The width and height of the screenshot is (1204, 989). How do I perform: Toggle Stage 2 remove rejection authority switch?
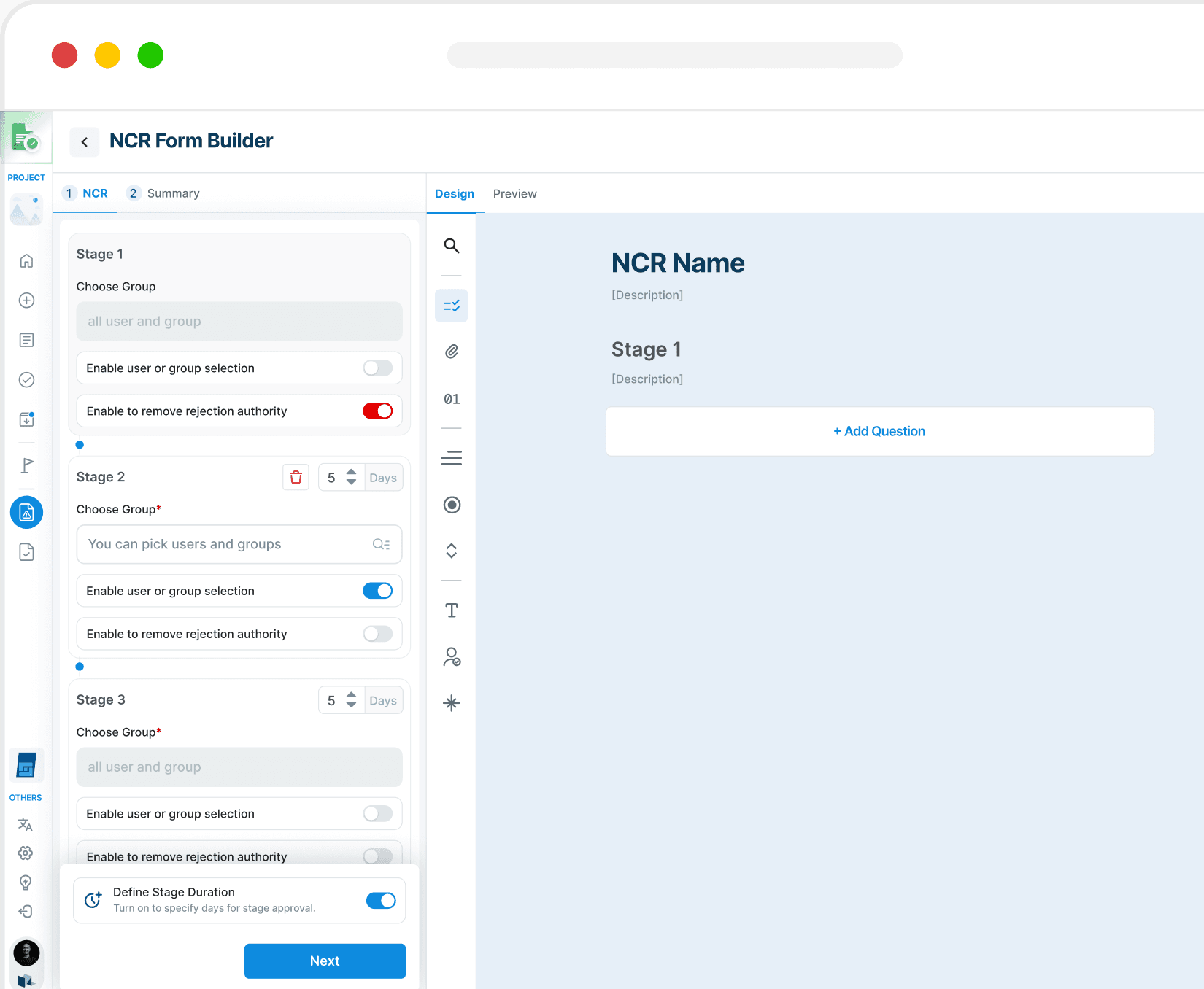(x=378, y=634)
